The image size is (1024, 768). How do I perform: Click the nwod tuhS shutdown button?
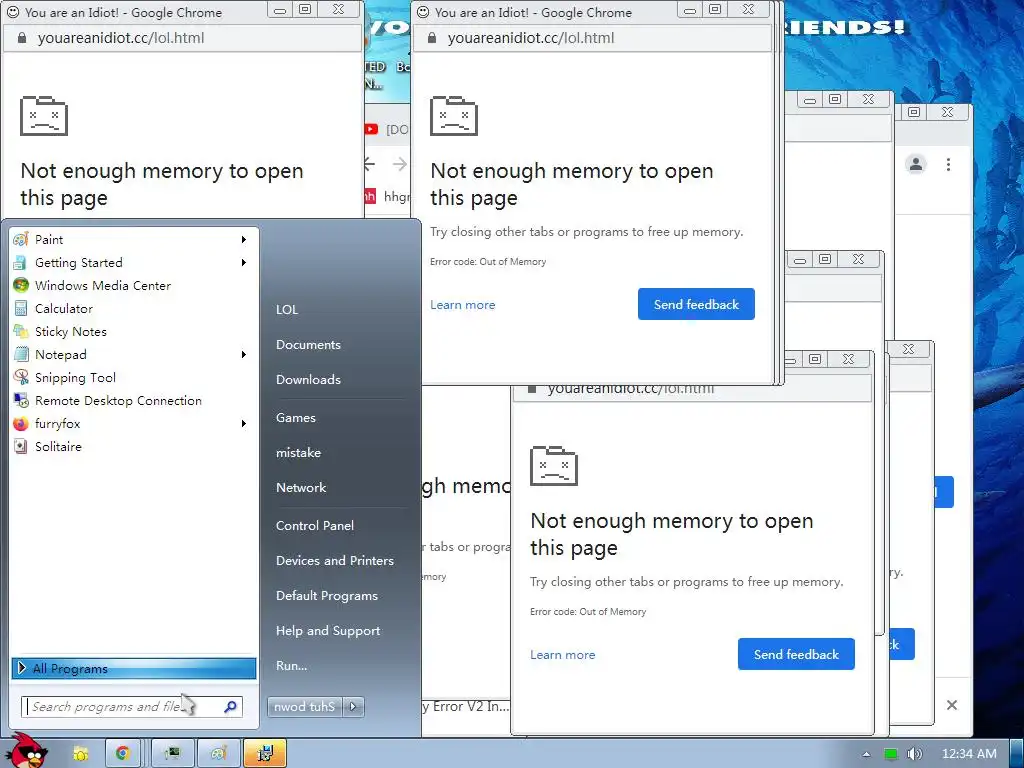305,706
